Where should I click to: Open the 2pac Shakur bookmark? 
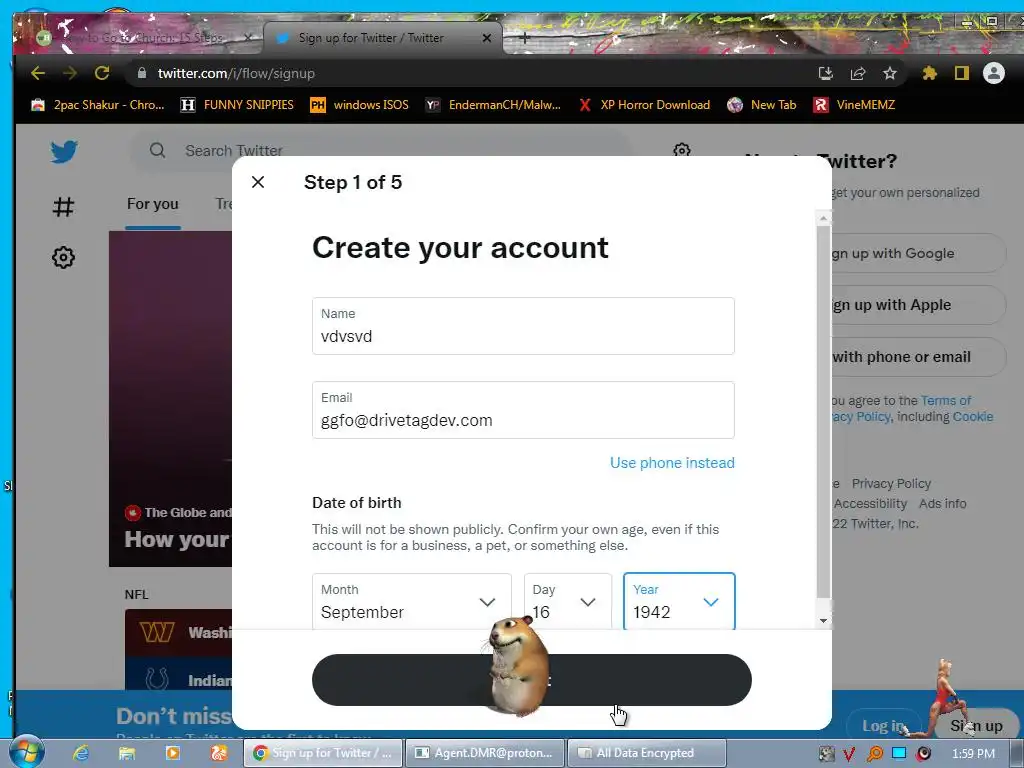pos(97,104)
